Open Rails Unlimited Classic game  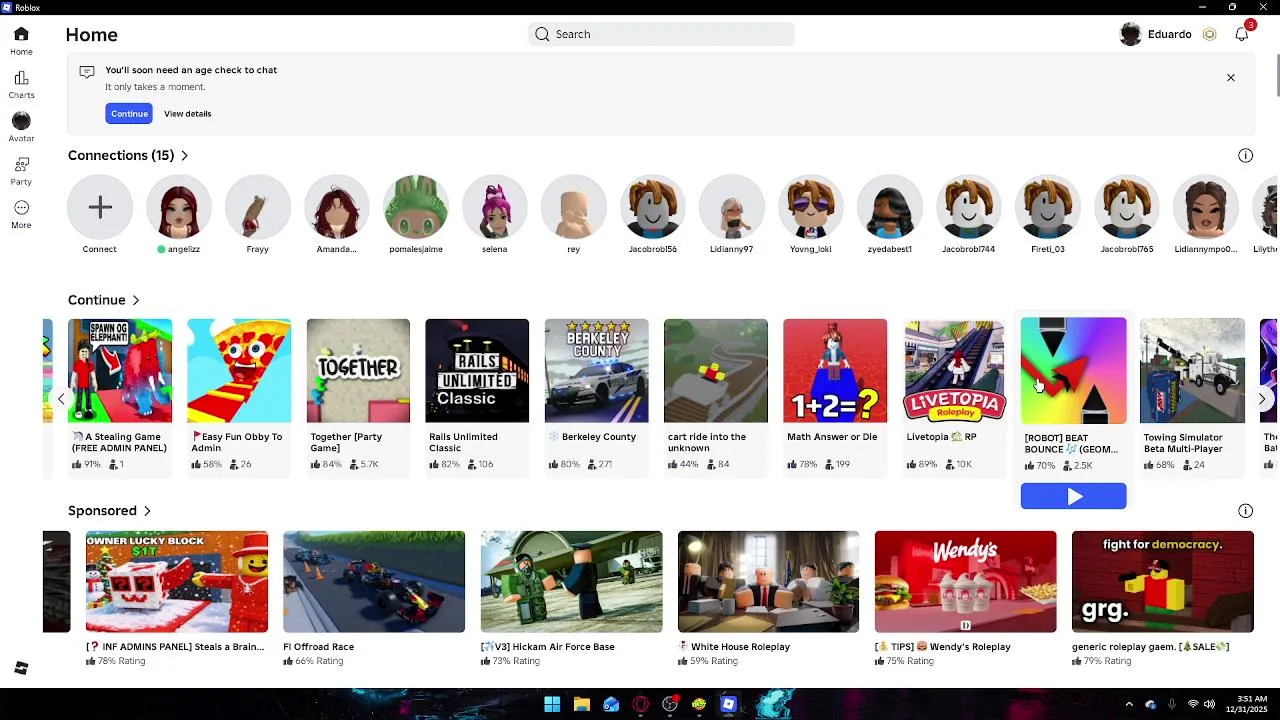[x=477, y=371]
